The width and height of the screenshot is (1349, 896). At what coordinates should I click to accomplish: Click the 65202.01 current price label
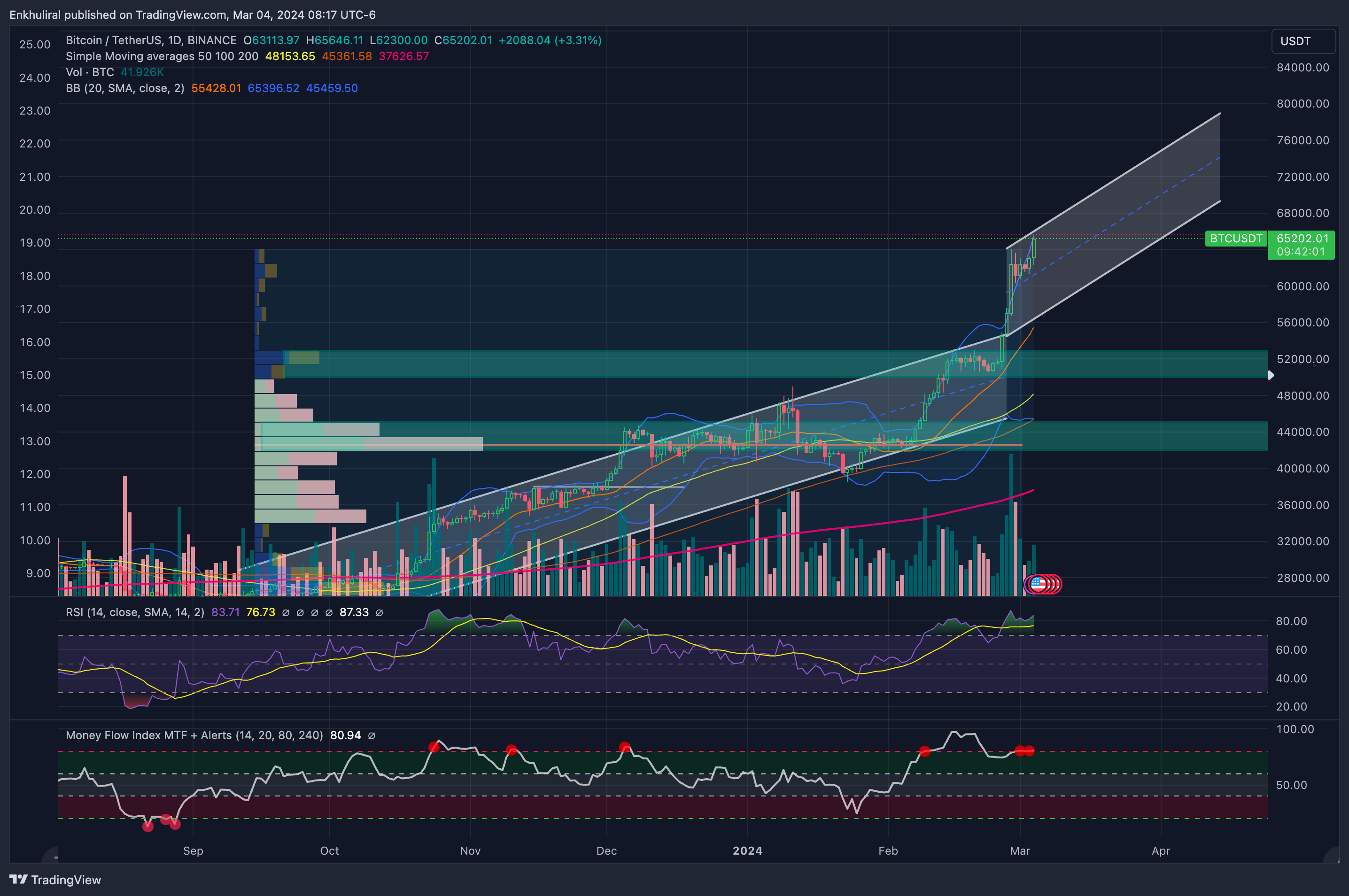coord(1302,238)
